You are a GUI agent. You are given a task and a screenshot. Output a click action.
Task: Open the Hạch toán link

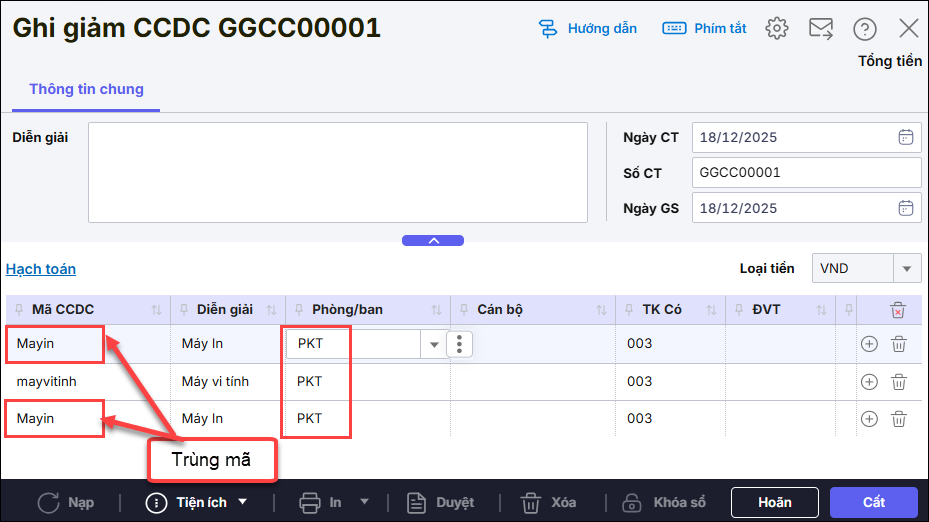pyautogui.click(x=41, y=269)
